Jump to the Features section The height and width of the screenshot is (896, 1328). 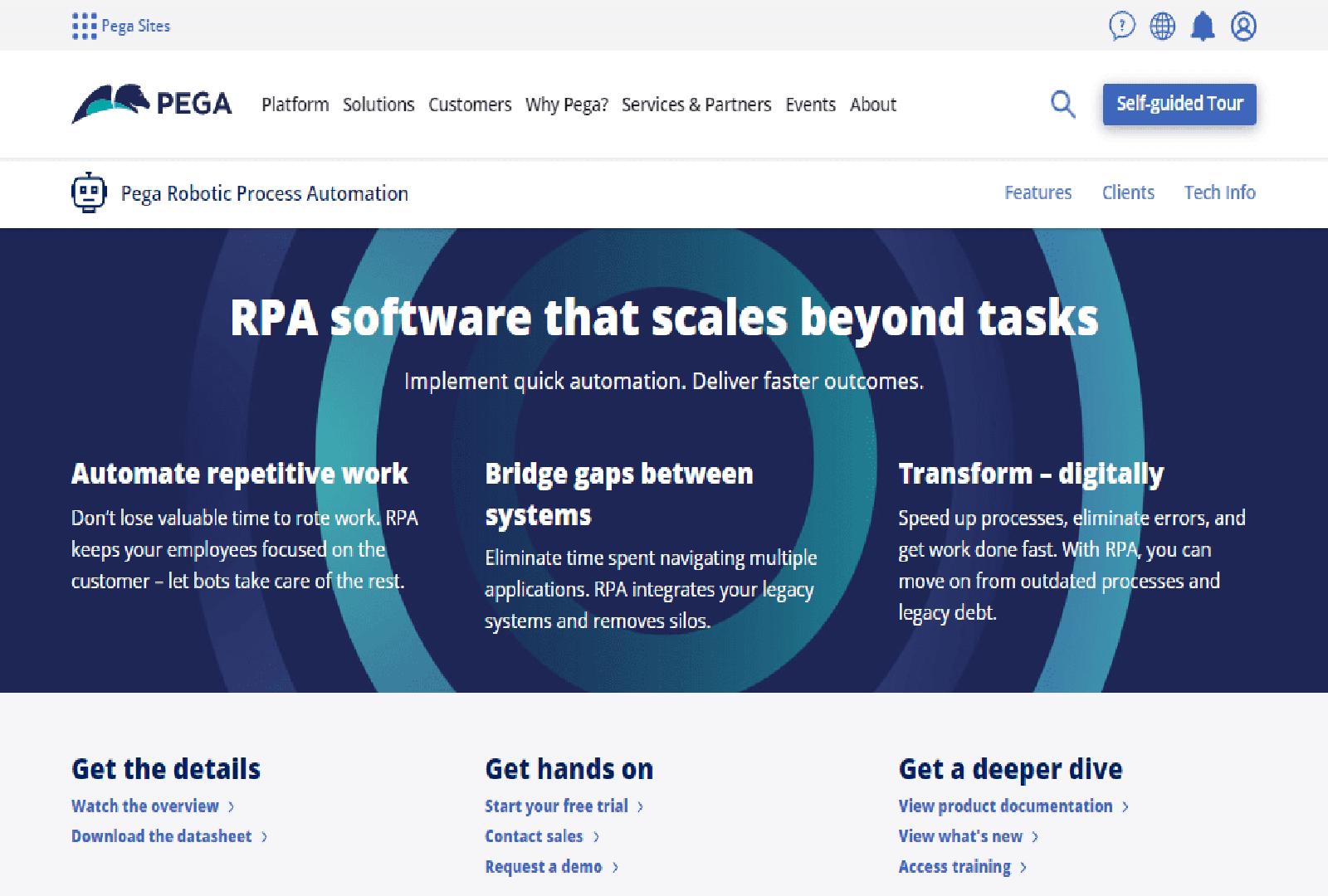[1037, 192]
